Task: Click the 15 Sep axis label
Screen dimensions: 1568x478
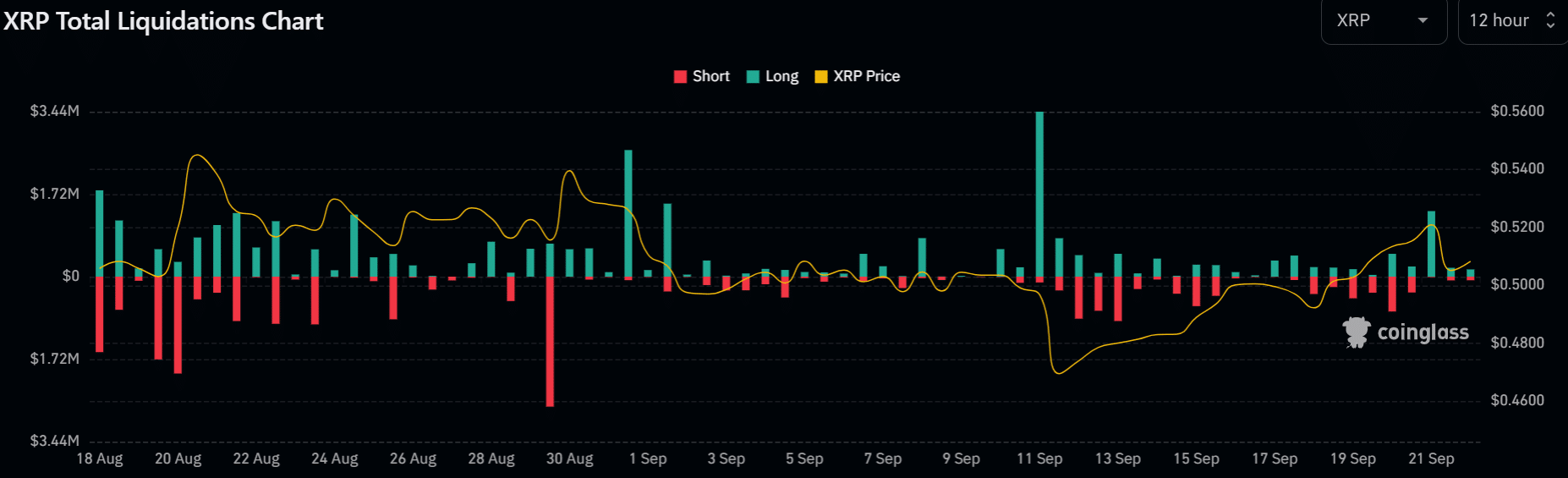Action: coord(1197,459)
